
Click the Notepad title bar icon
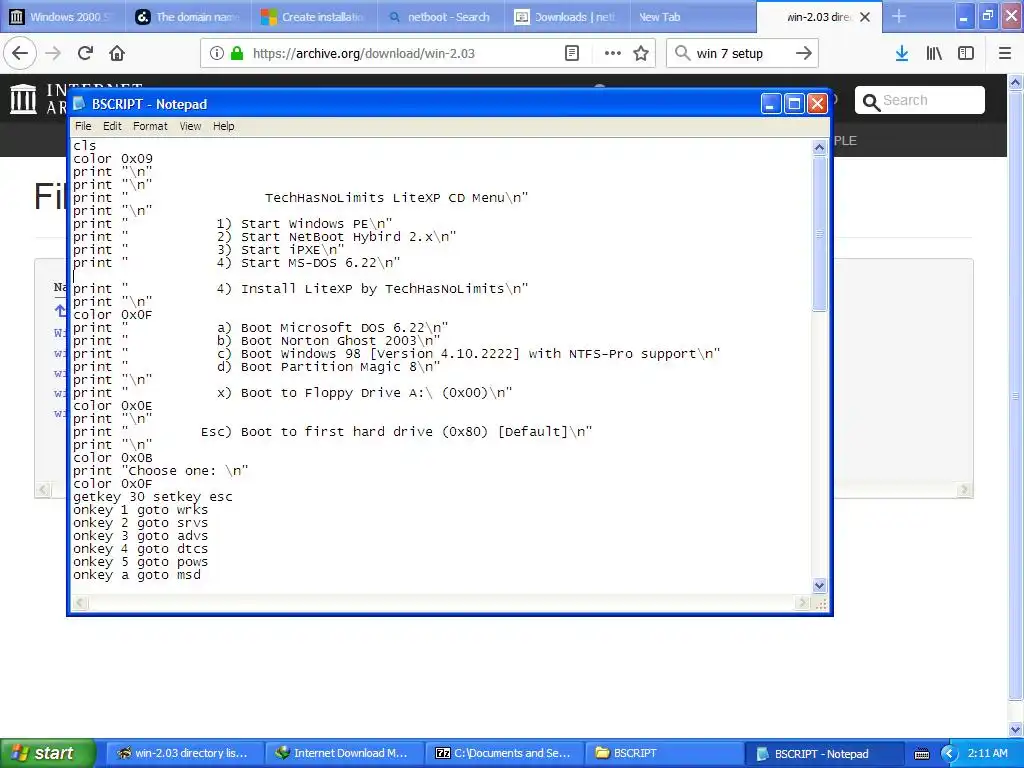click(x=79, y=104)
